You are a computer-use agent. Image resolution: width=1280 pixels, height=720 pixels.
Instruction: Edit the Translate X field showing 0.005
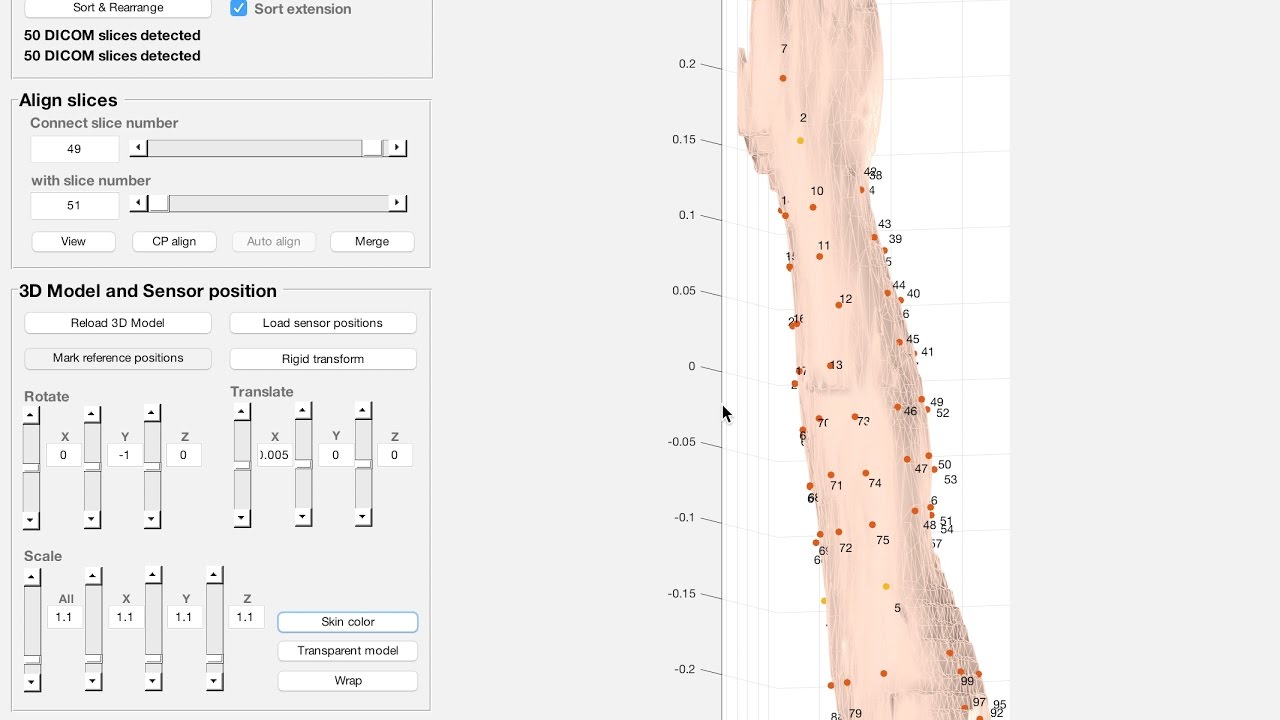[x=274, y=455]
